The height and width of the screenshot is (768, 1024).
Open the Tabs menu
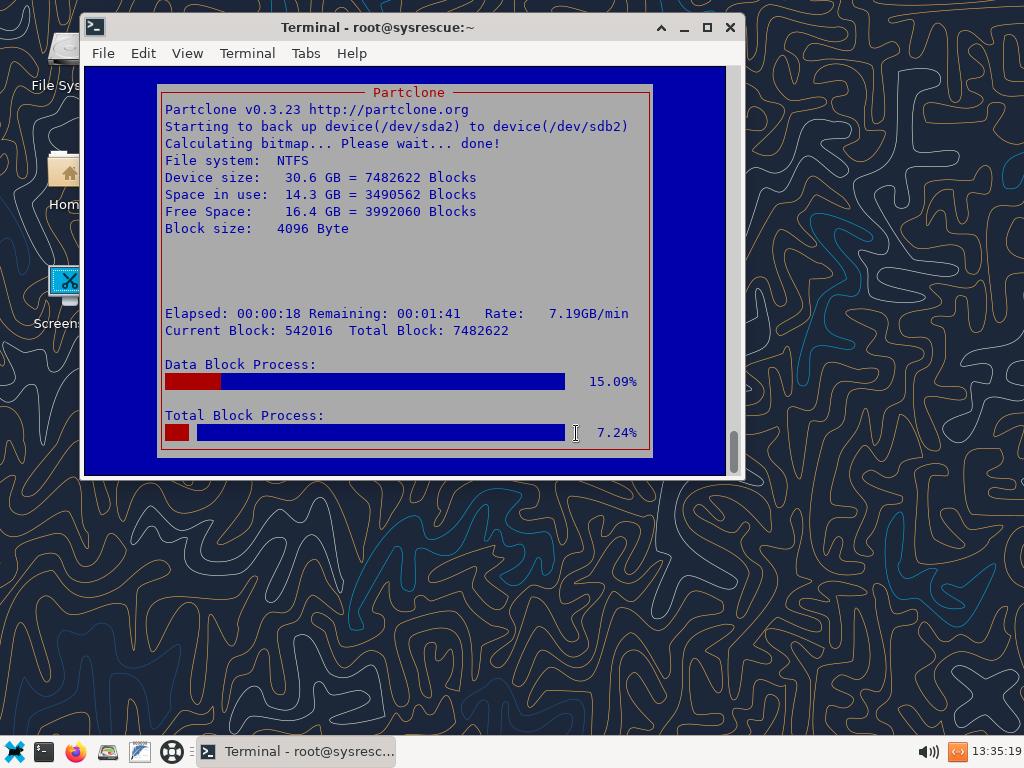pyautogui.click(x=306, y=53)
